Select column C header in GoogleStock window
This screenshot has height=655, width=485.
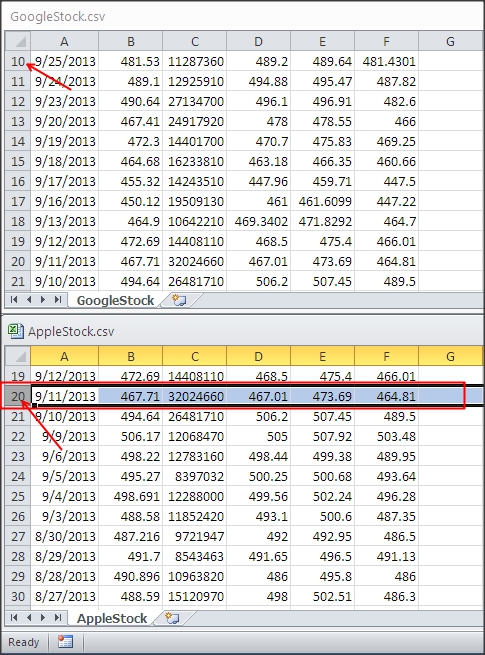(195, 41)
